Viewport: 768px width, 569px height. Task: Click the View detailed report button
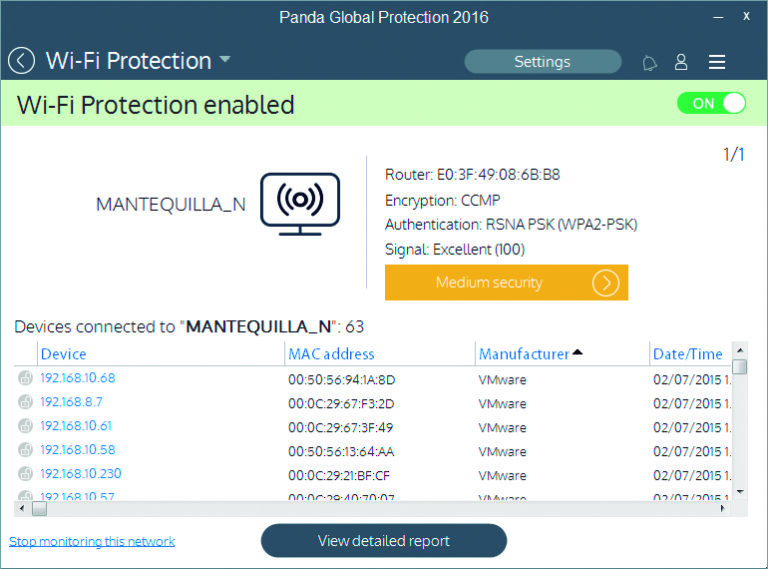tap(384, 541)
